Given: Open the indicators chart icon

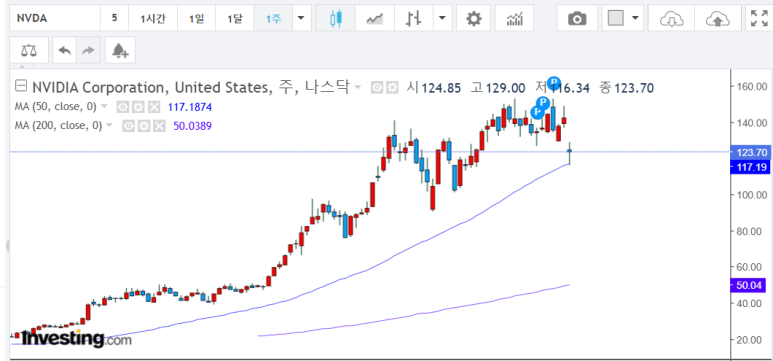Looking at the screenshot, I should [515, 18].
